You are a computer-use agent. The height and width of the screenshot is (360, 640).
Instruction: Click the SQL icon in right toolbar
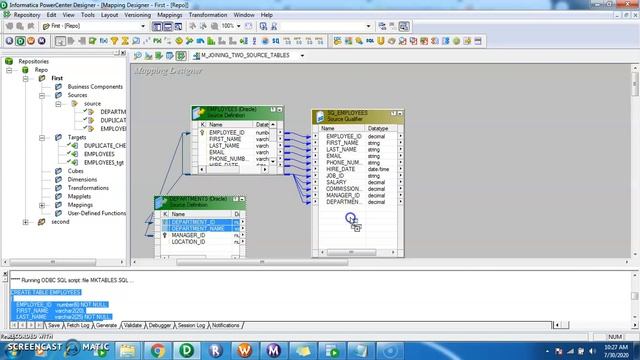[x=370, y=41]
